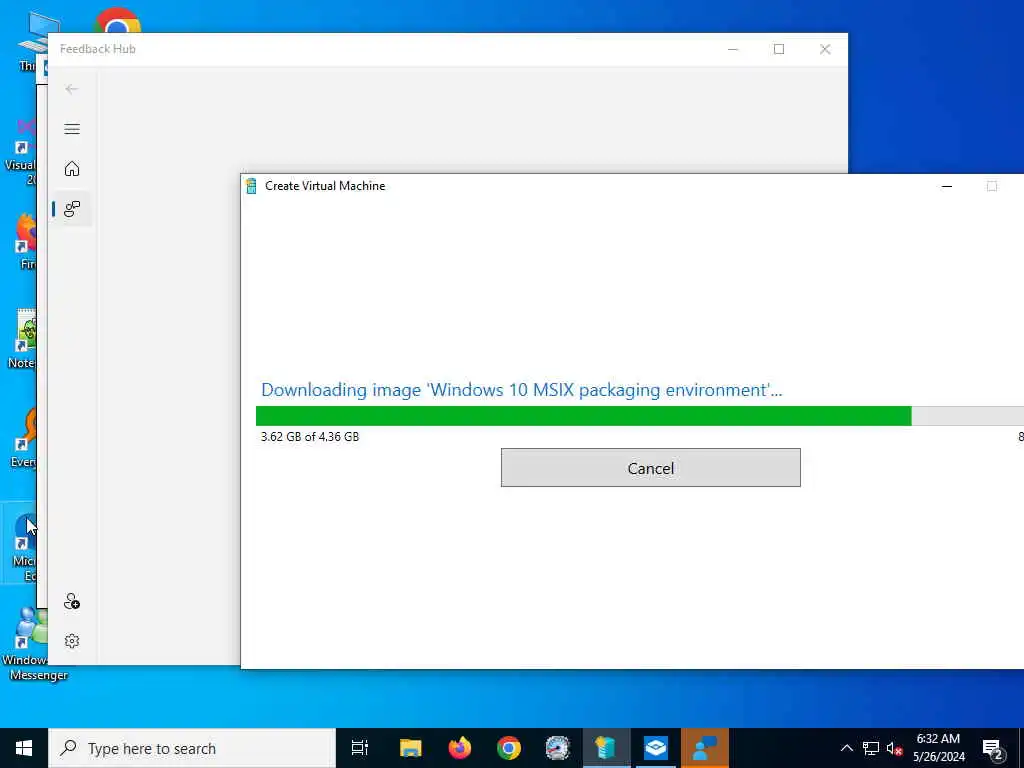Click the back arrow in Feedback Hub

pos(72,89)
